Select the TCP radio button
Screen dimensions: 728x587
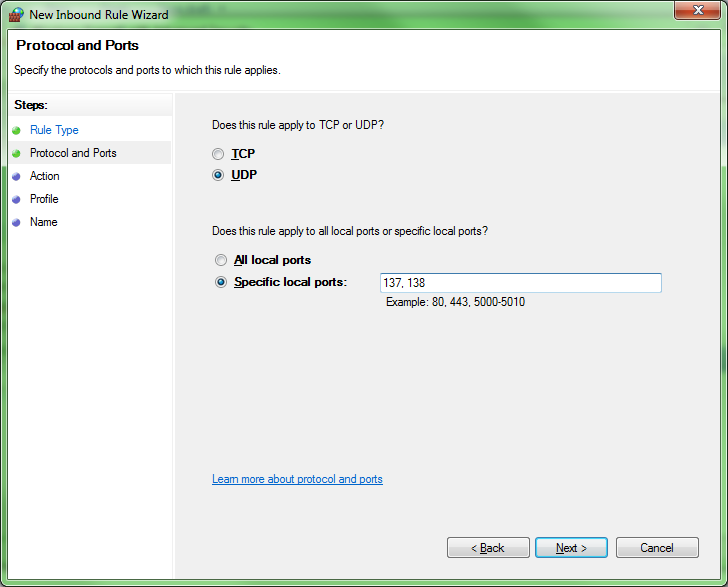coord(218,154)
